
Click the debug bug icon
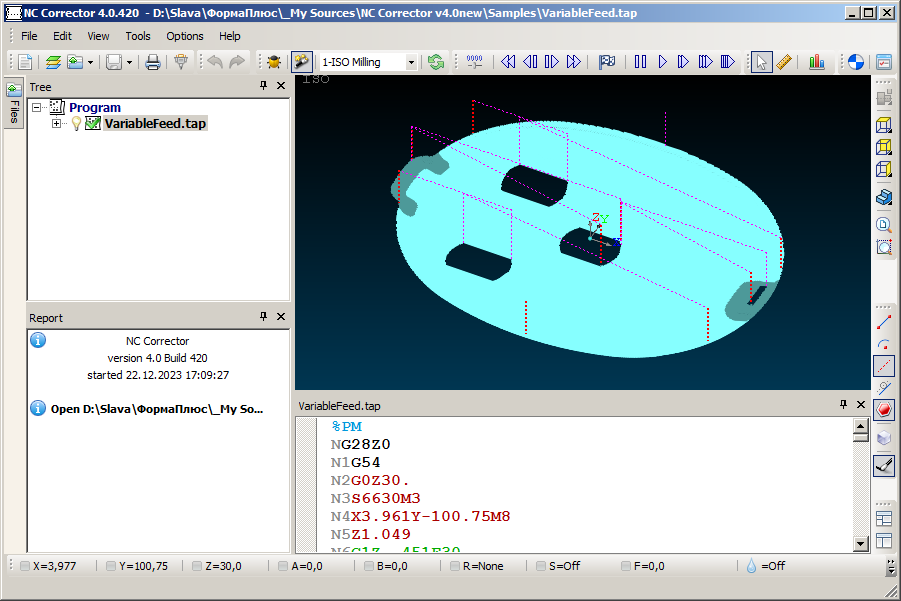(273, 62)
